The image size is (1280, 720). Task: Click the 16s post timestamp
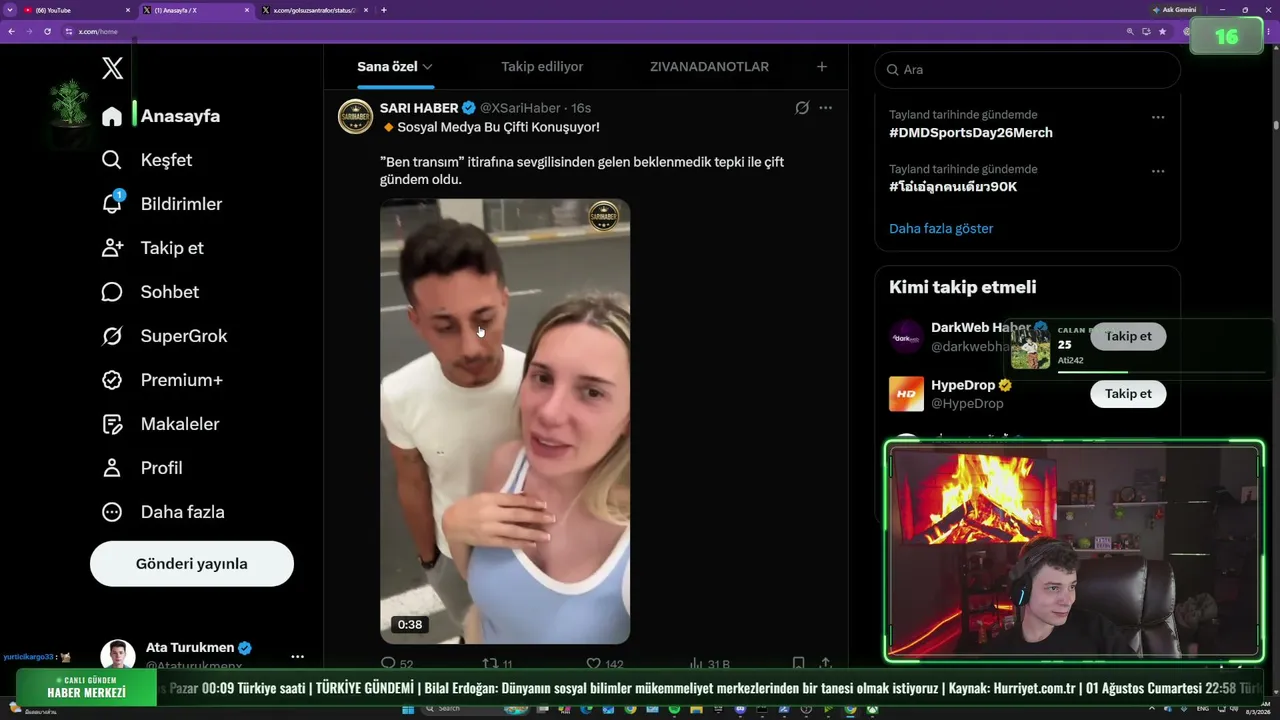coord(581,108)
